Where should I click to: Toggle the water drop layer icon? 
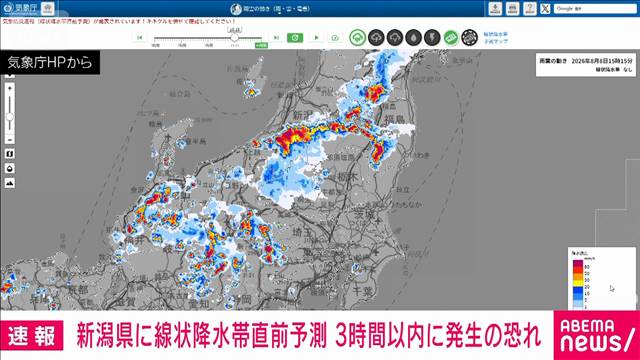click(413, 38)
